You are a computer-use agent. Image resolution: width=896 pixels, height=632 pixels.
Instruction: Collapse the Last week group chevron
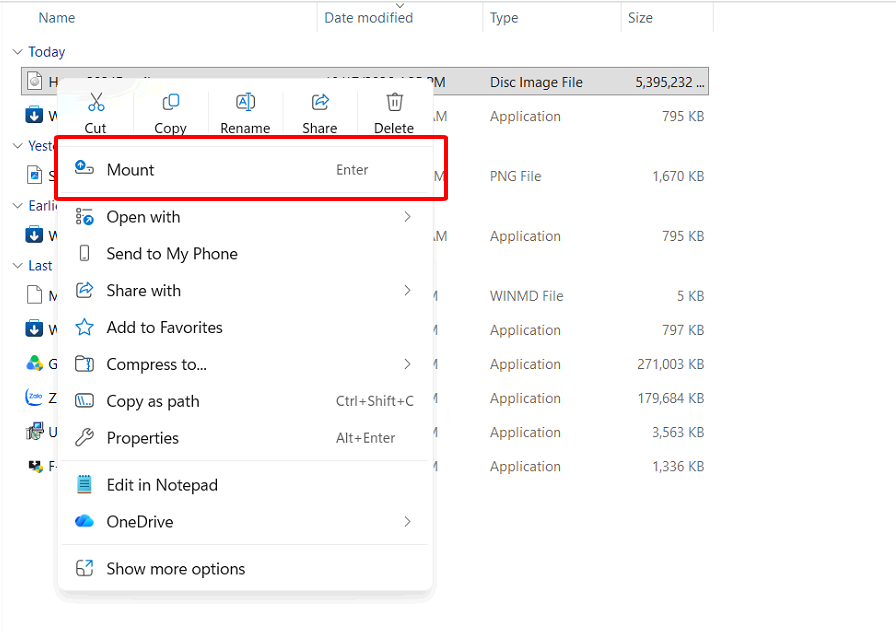click(18, 266)
